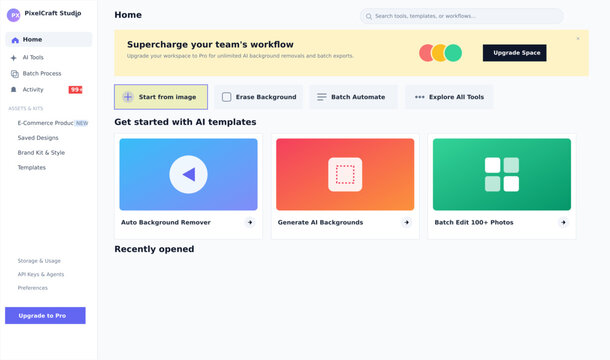
Task: Click the Erase Background button
Action: (259, 97)
